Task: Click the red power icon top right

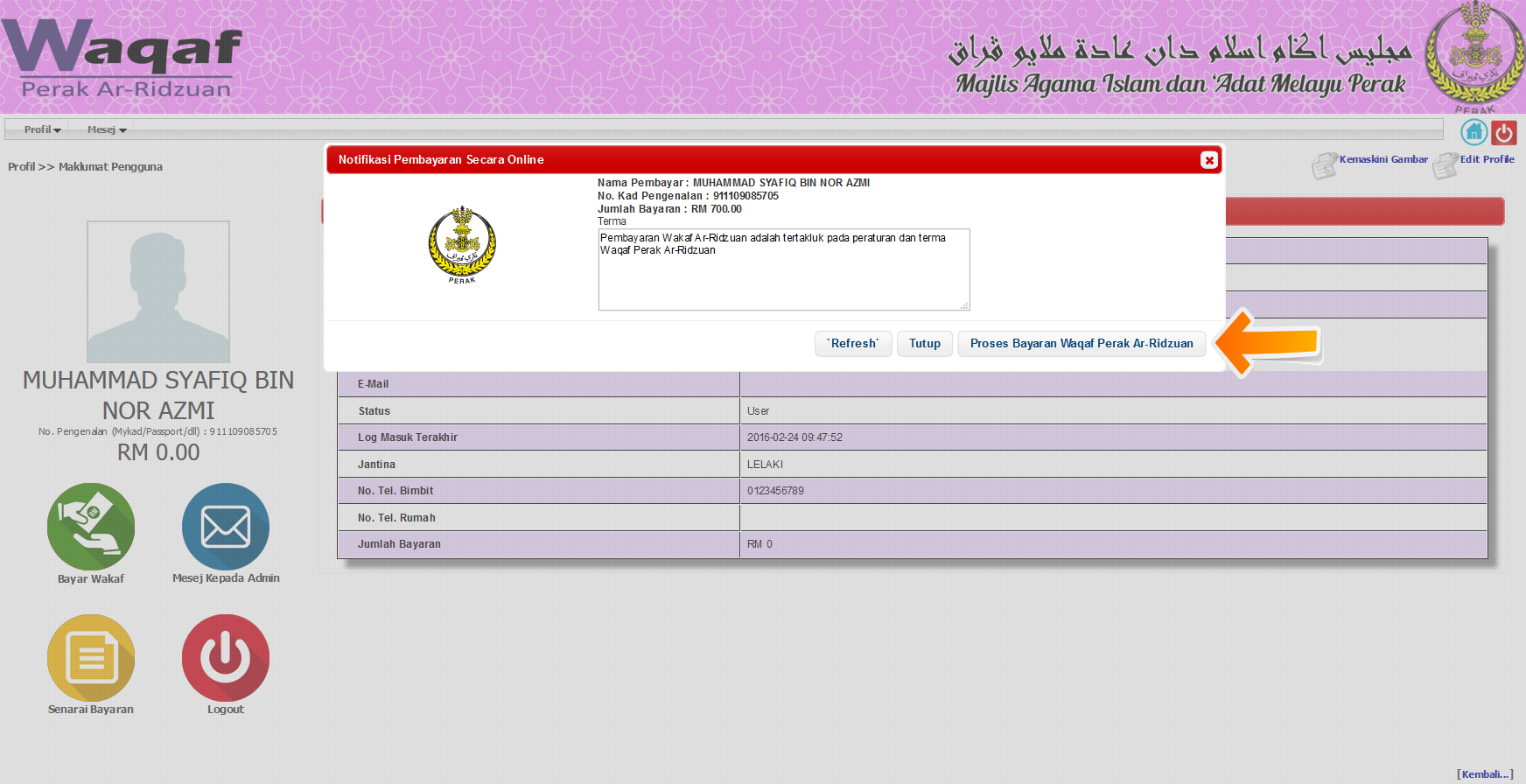Action: point(1504,132)
